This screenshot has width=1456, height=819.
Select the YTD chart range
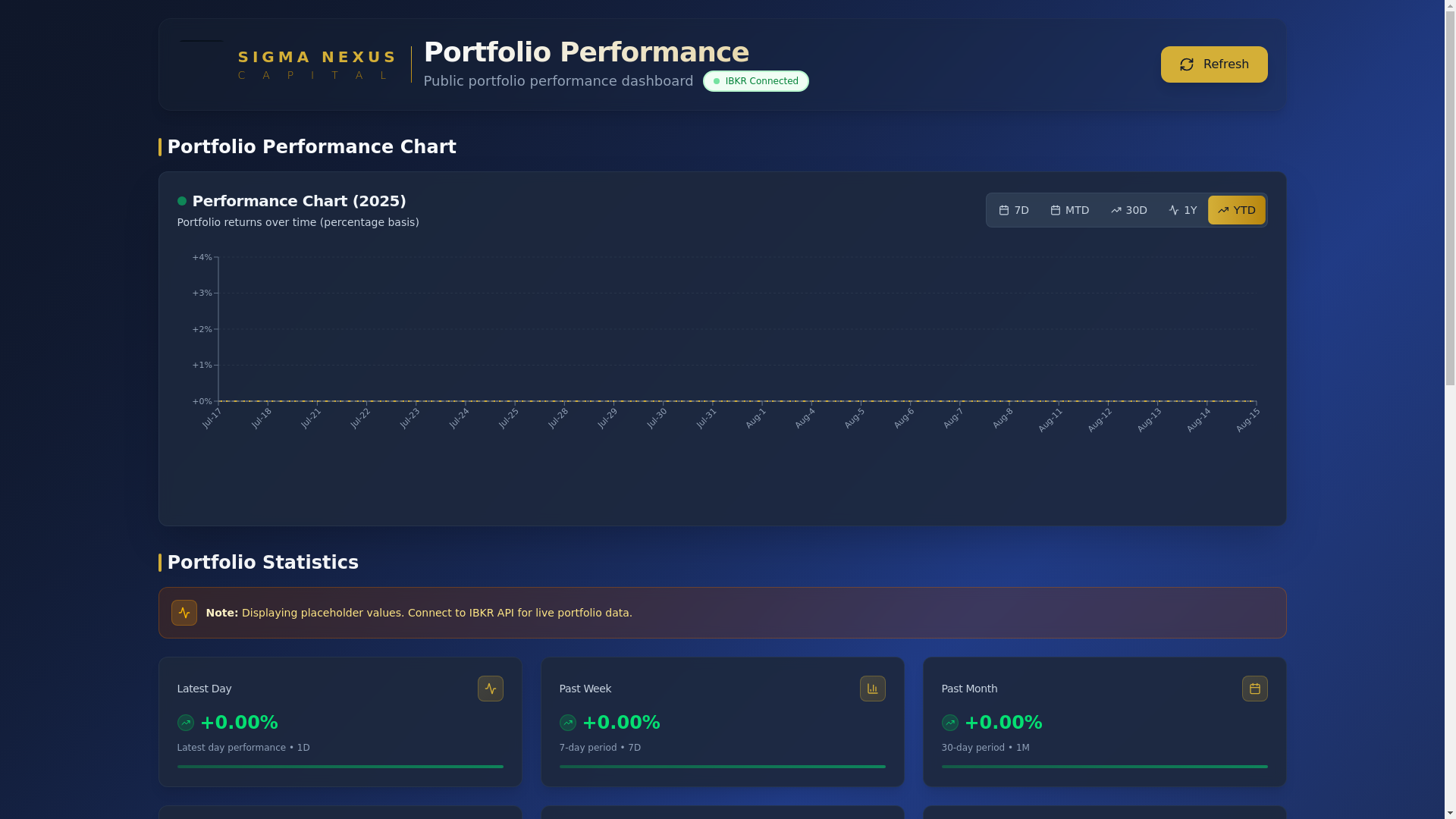[x=1236, y=210]
